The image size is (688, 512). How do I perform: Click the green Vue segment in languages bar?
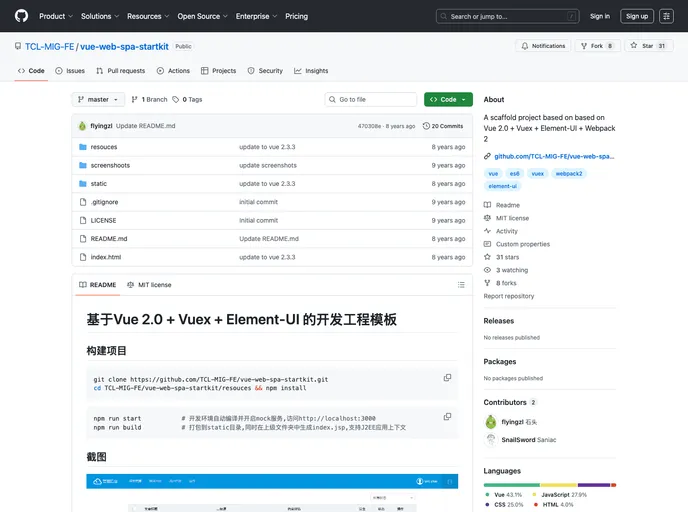[x=512, y=485]
